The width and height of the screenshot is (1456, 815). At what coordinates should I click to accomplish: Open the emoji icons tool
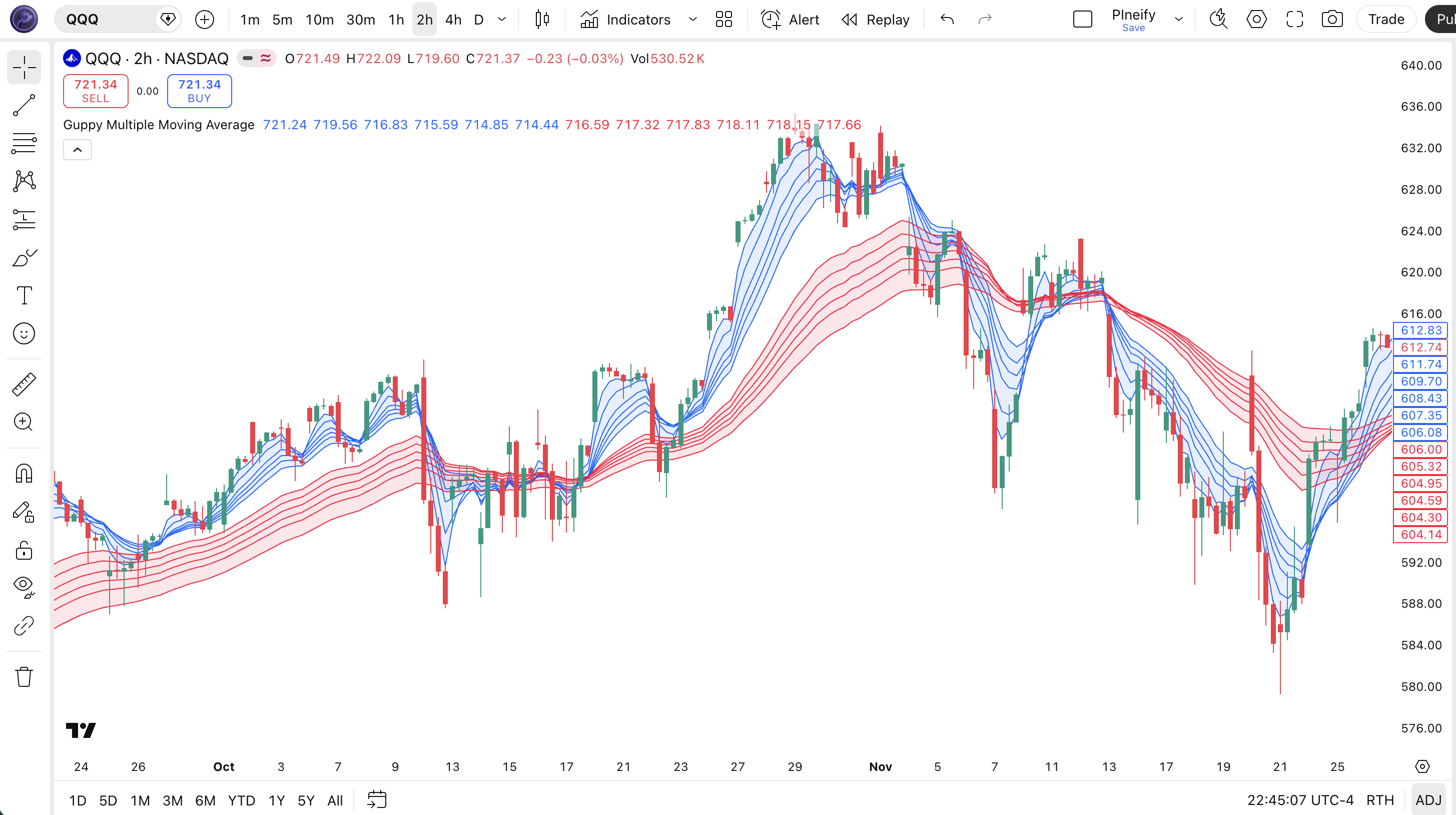click(x=24, y=334)
